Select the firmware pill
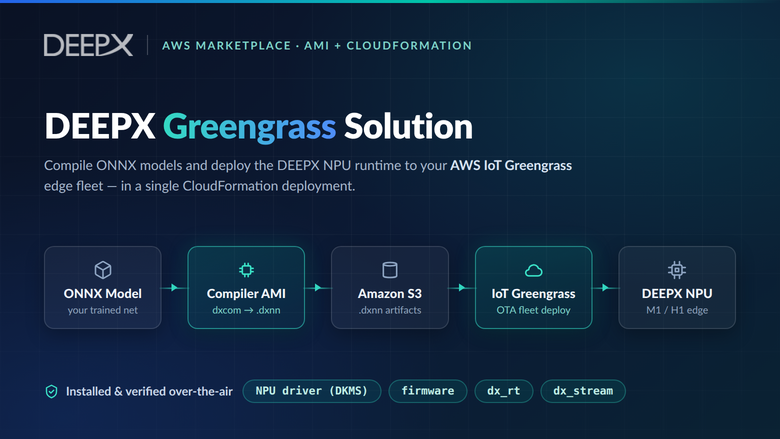780x439 pixels. click(428, 391)
